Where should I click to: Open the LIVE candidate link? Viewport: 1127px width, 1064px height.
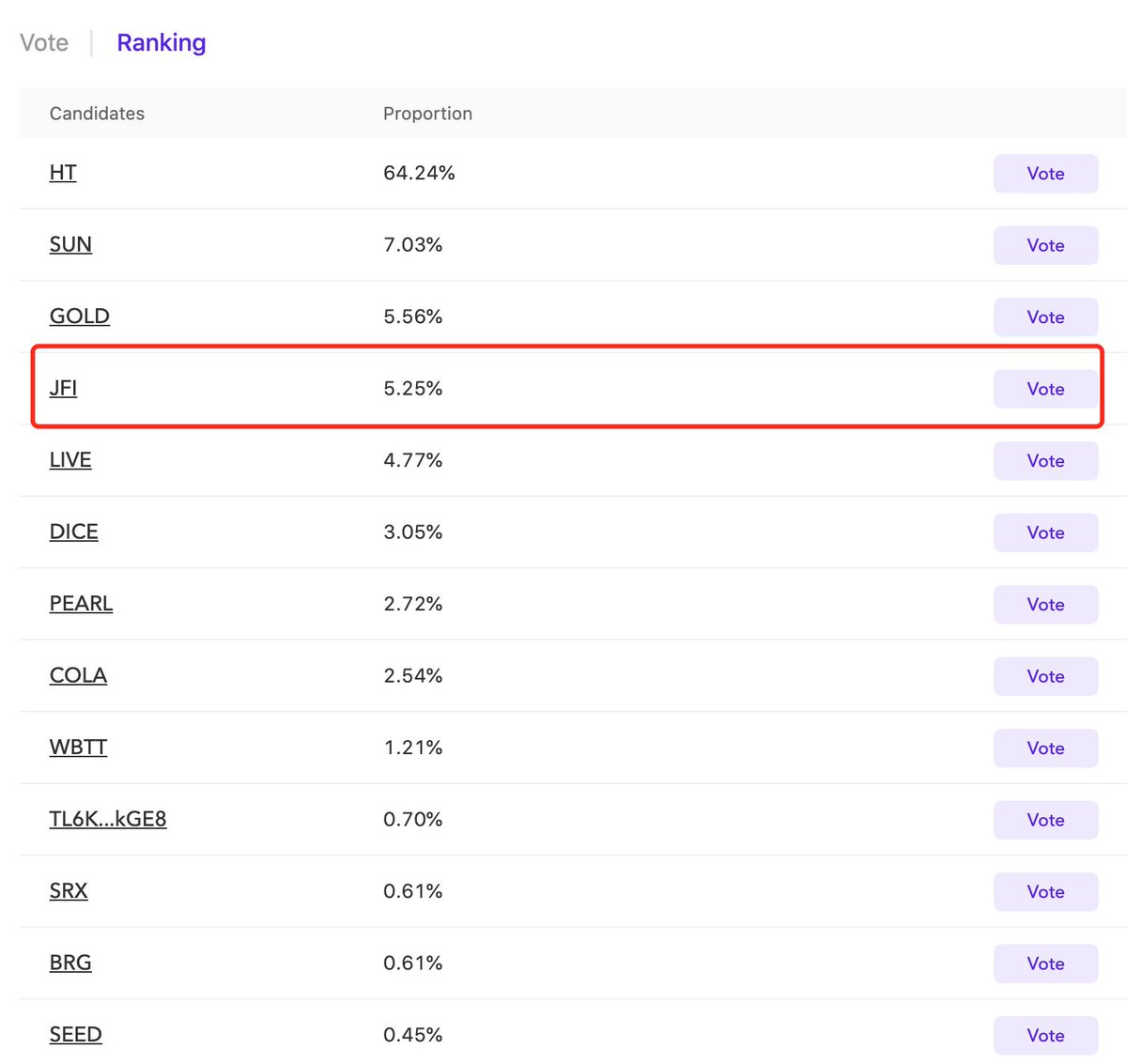click(70, 460)
